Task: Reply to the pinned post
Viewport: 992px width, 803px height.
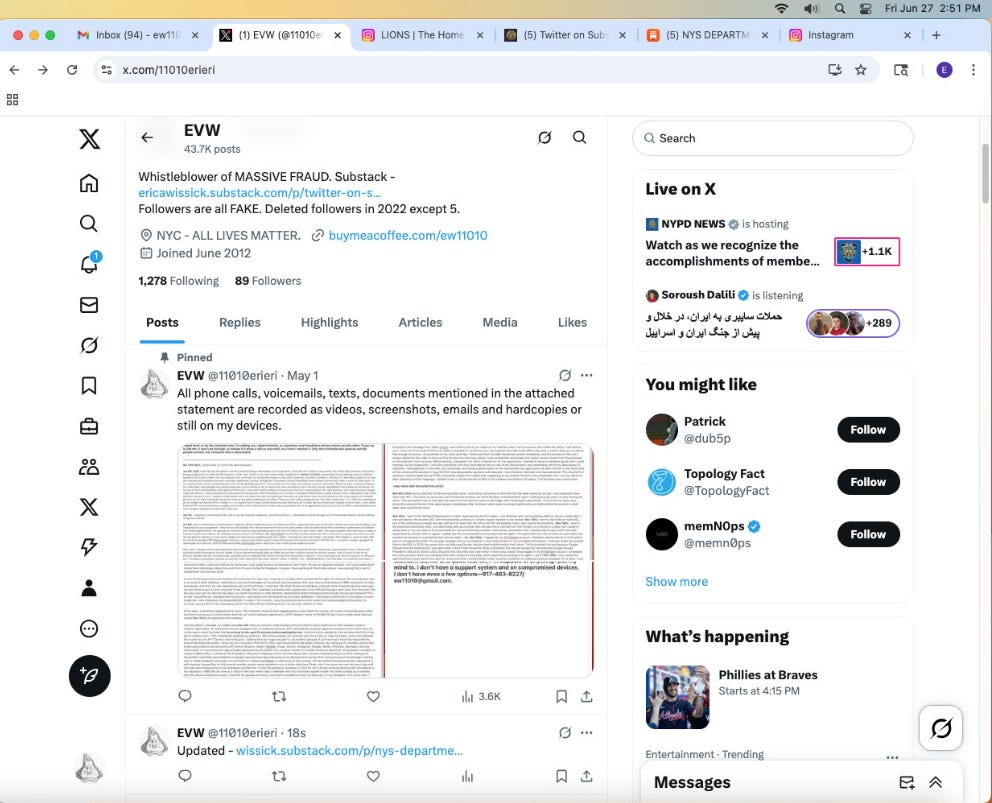Action: coord(185,696)
